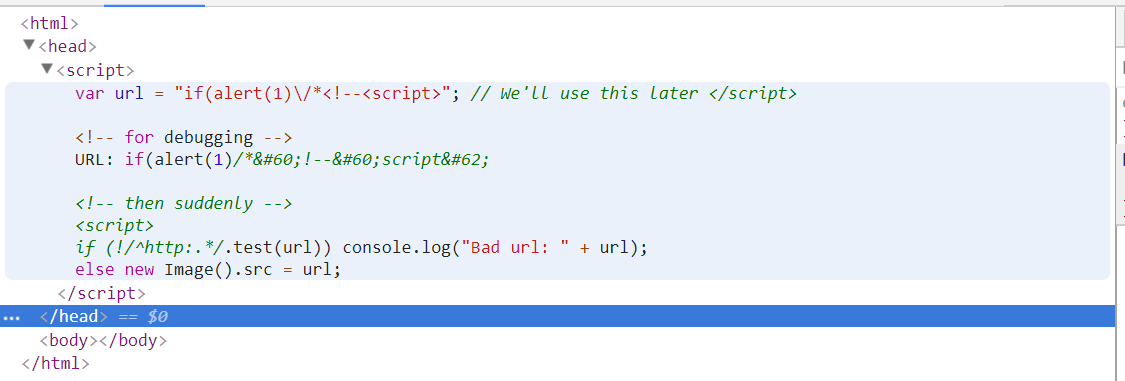
Task: Click the 'for debugging' comment line
Action: 183,137
